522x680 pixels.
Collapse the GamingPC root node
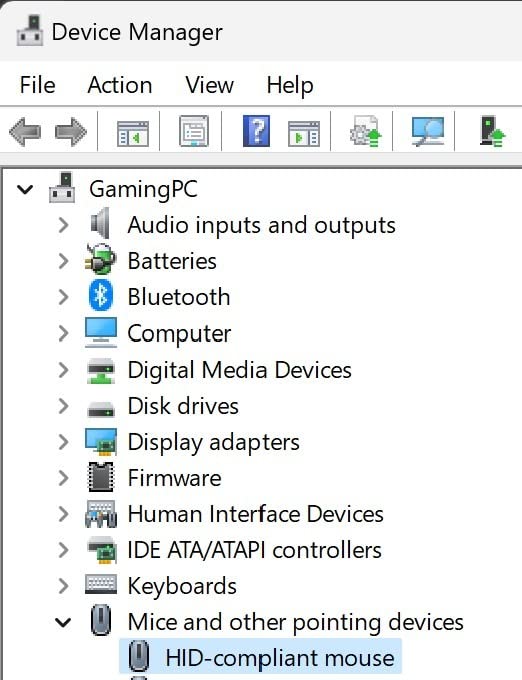pos(25,189)
